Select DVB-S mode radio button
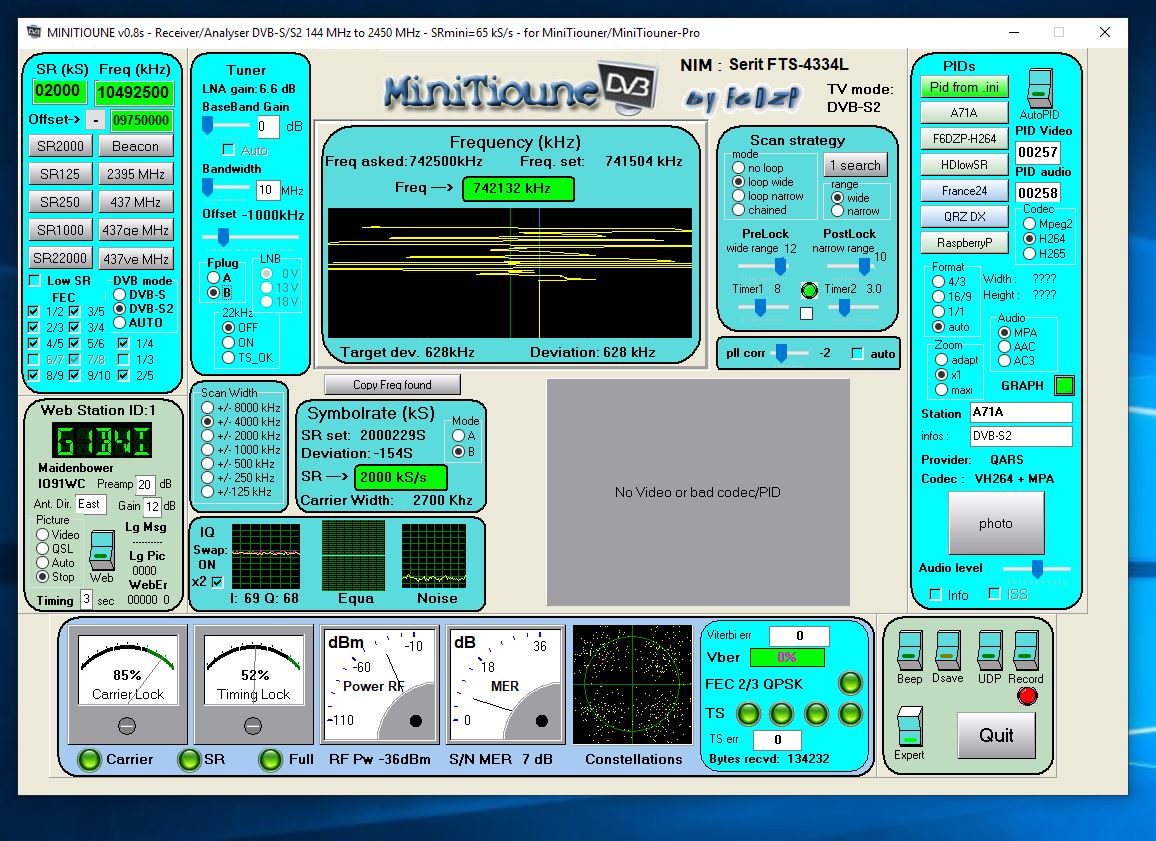This screenshot has width=1156, height=841. click(x=119, y=295)
